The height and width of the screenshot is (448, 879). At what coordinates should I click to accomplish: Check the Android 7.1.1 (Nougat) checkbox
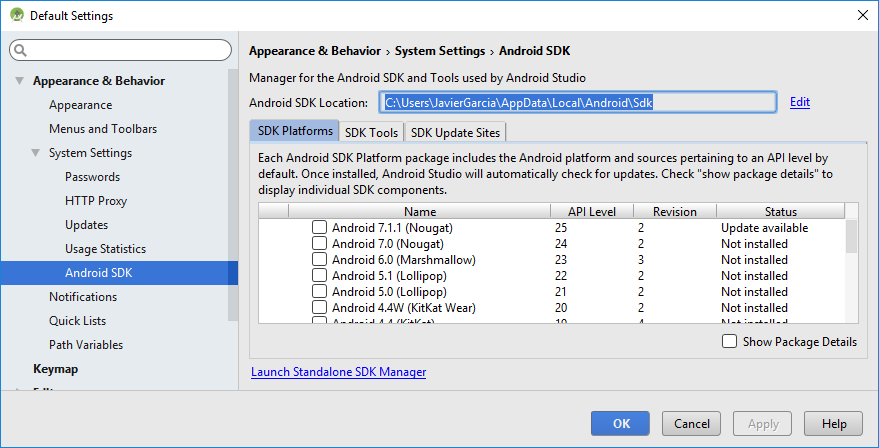pos(319,228)
